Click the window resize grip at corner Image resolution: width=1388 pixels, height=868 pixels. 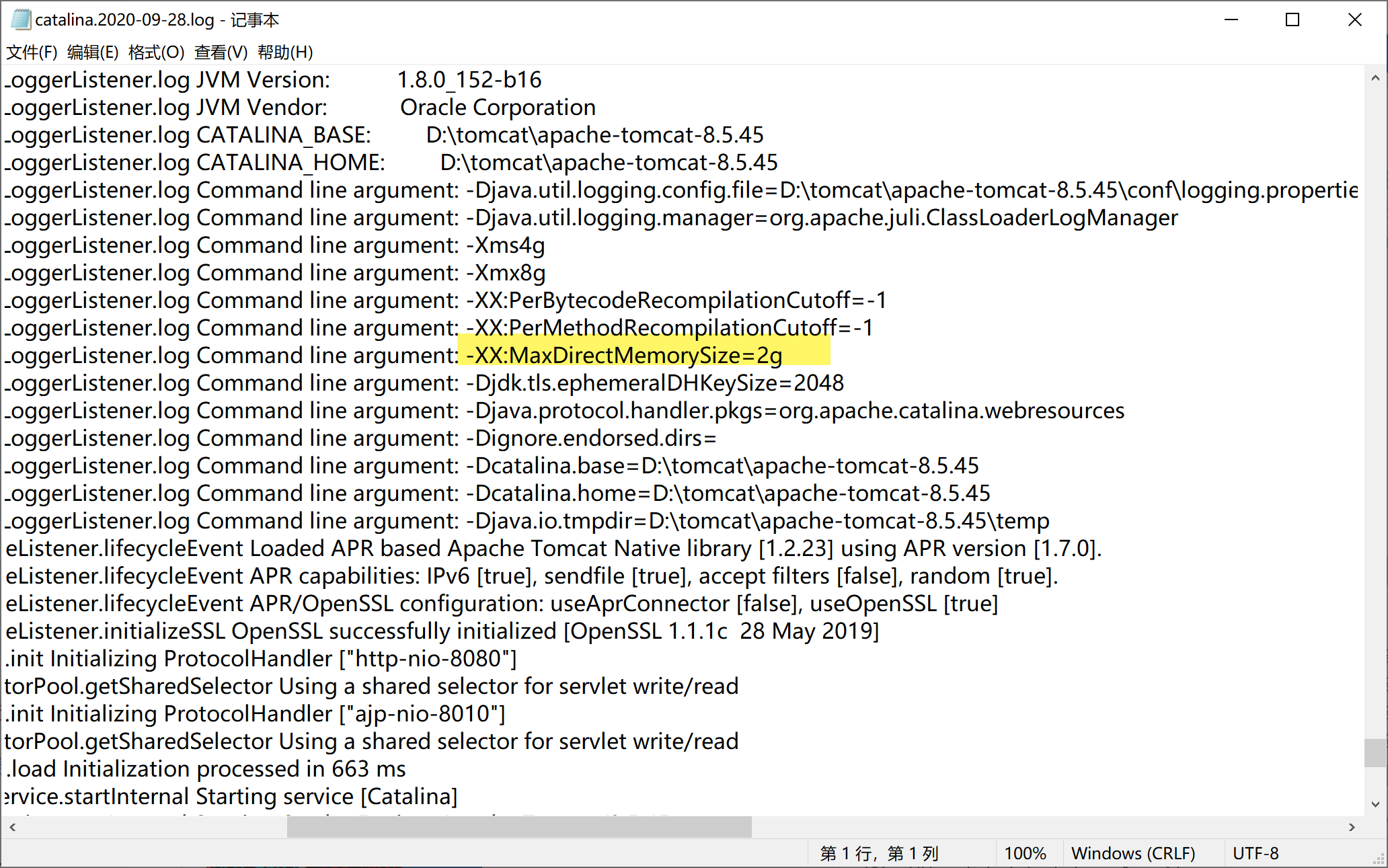(x=1380, y=860)
